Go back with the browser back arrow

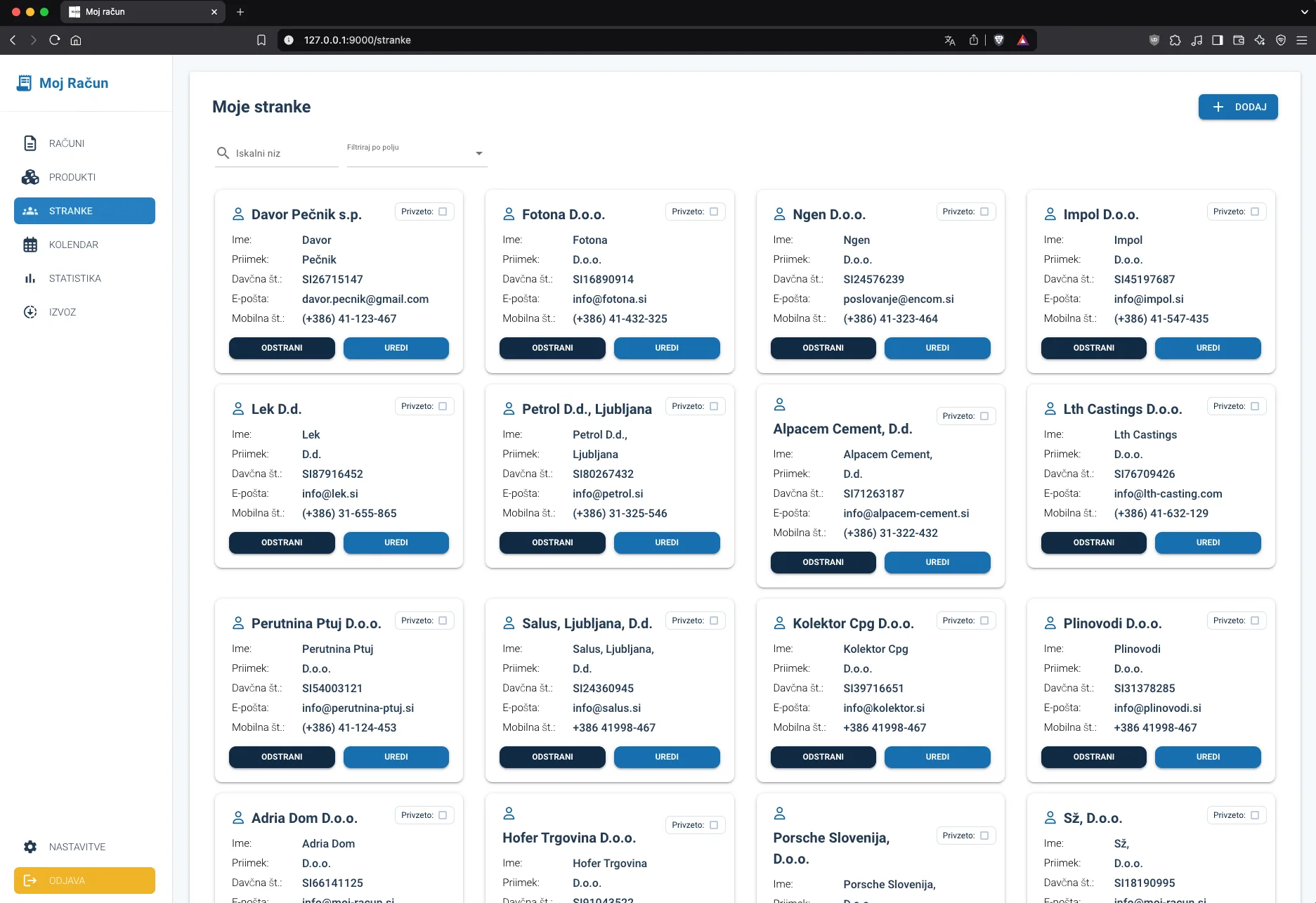point(13,40)
